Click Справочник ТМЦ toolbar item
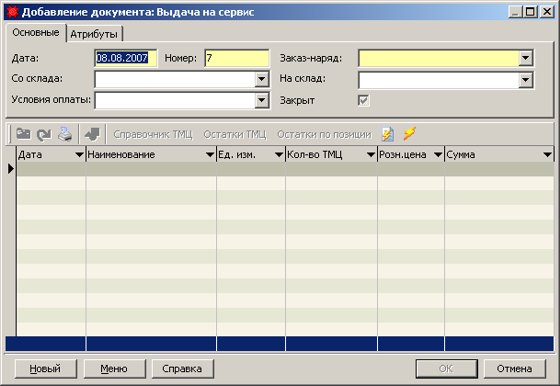560x386 pixels. click(152, 134)
